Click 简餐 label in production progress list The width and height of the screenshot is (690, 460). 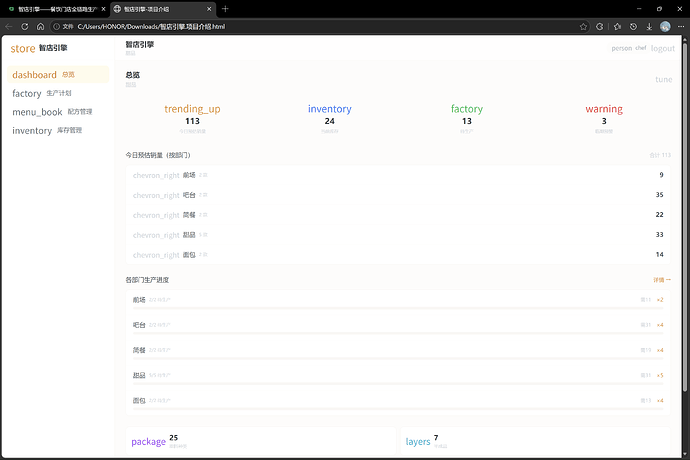click(x=139, y=350)
